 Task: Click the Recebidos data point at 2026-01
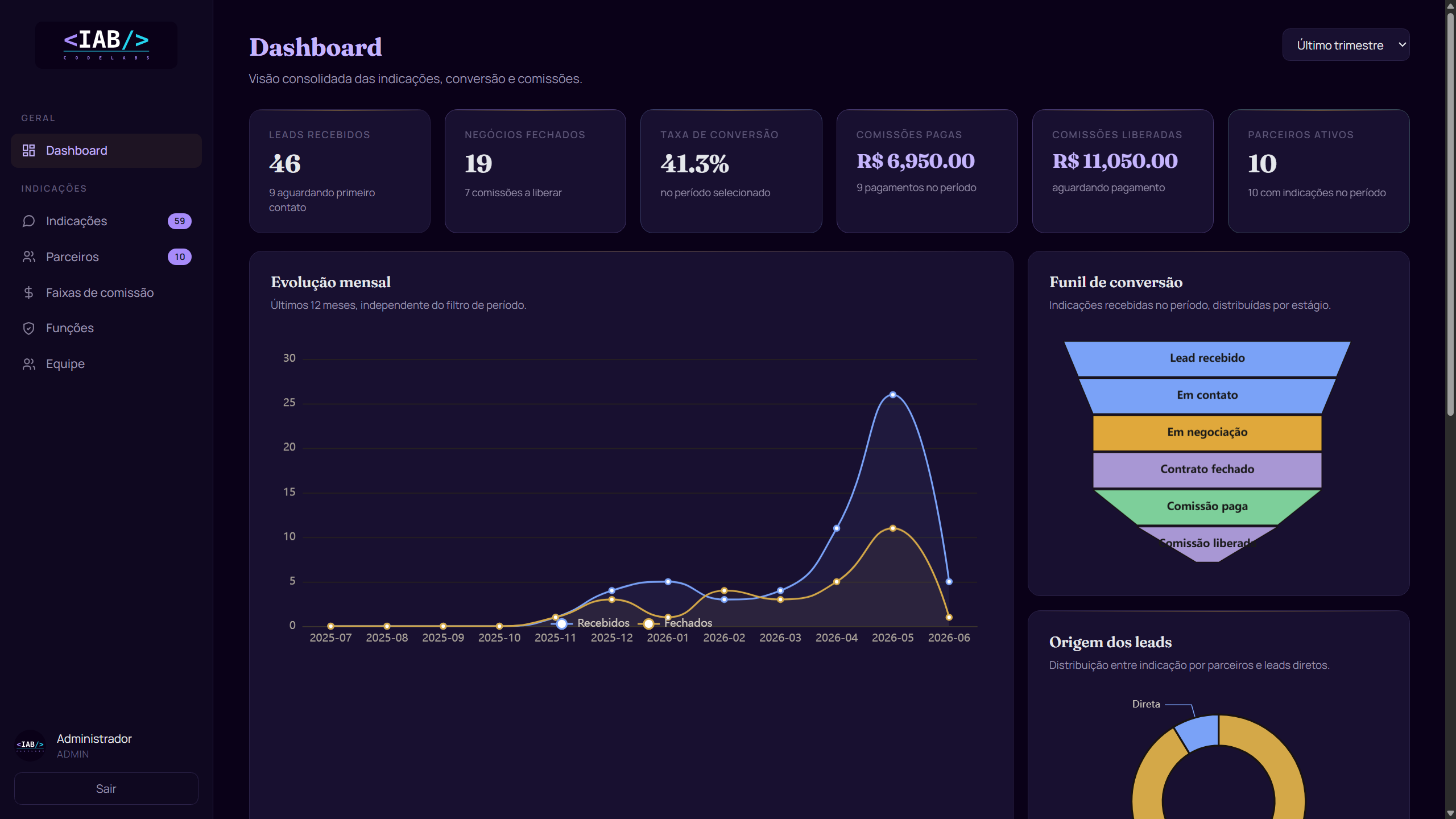668,582
